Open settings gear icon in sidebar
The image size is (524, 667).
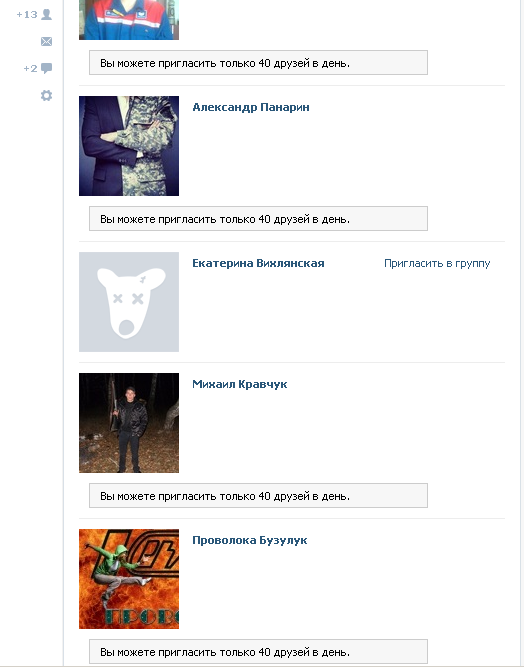click(x=46, y=95)
